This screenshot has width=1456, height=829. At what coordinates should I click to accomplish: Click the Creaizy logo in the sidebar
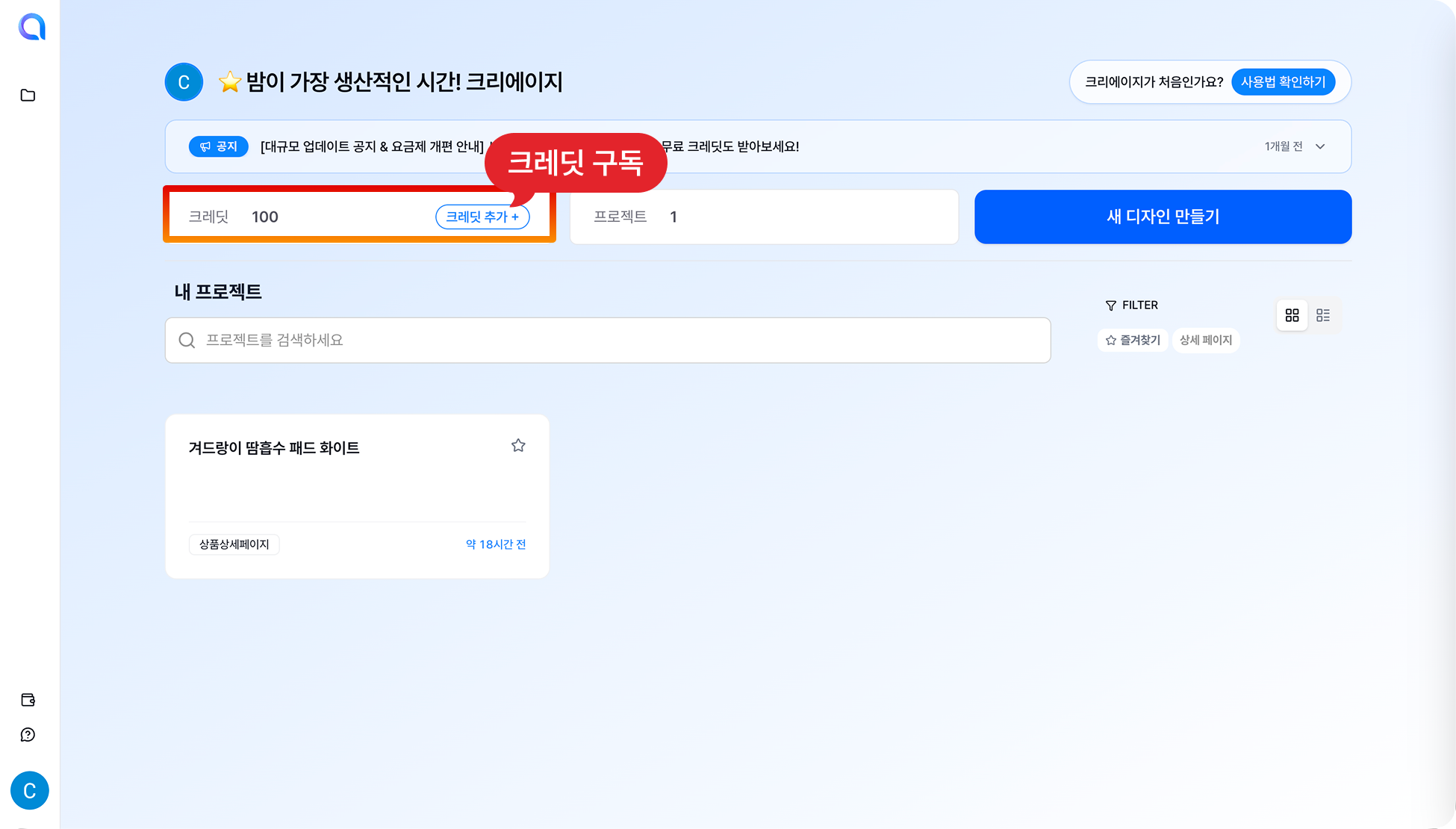click(x=31, y=27)
